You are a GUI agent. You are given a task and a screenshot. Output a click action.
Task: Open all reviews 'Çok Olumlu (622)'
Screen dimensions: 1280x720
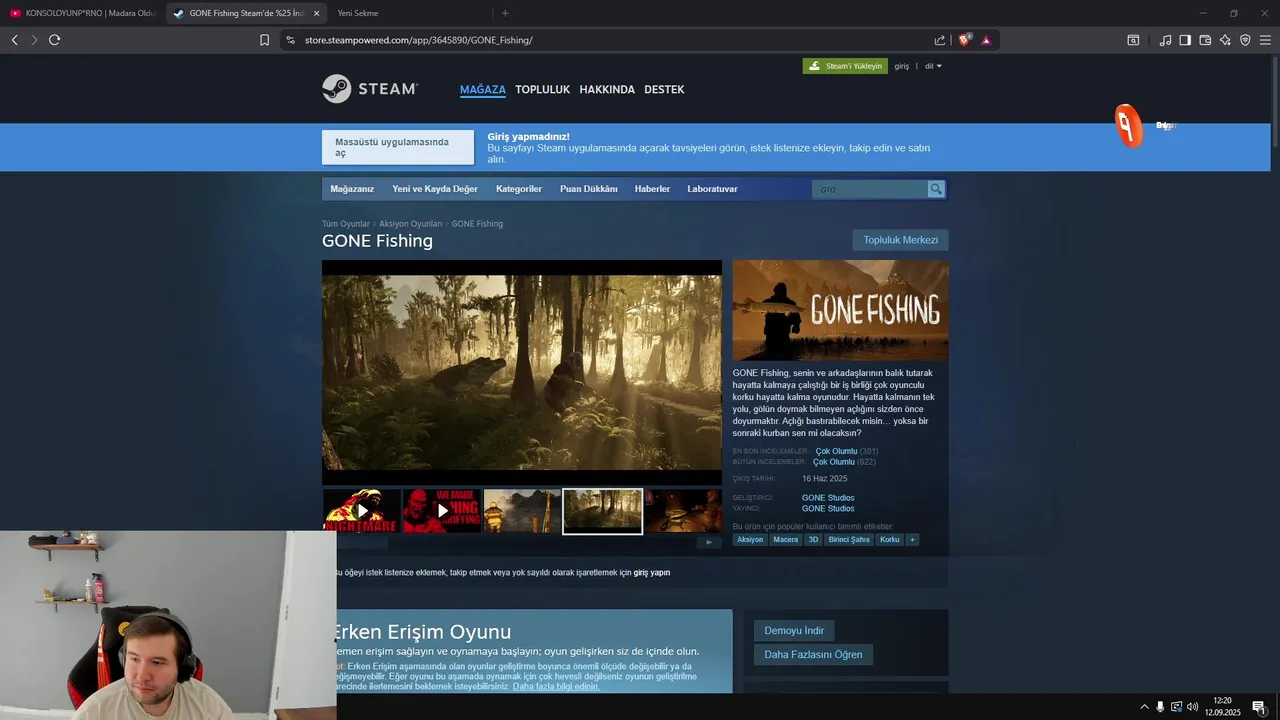(x=844, y=462)
